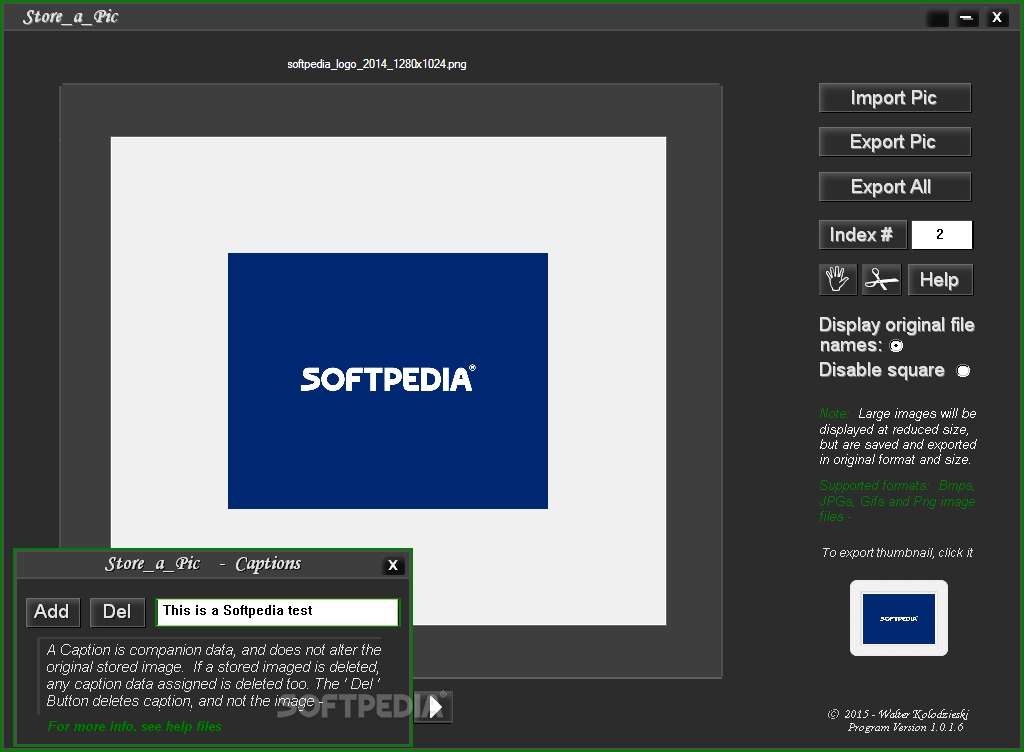Toggle the Disable square option
The image size is (1024, 752).
pos(963,371)
